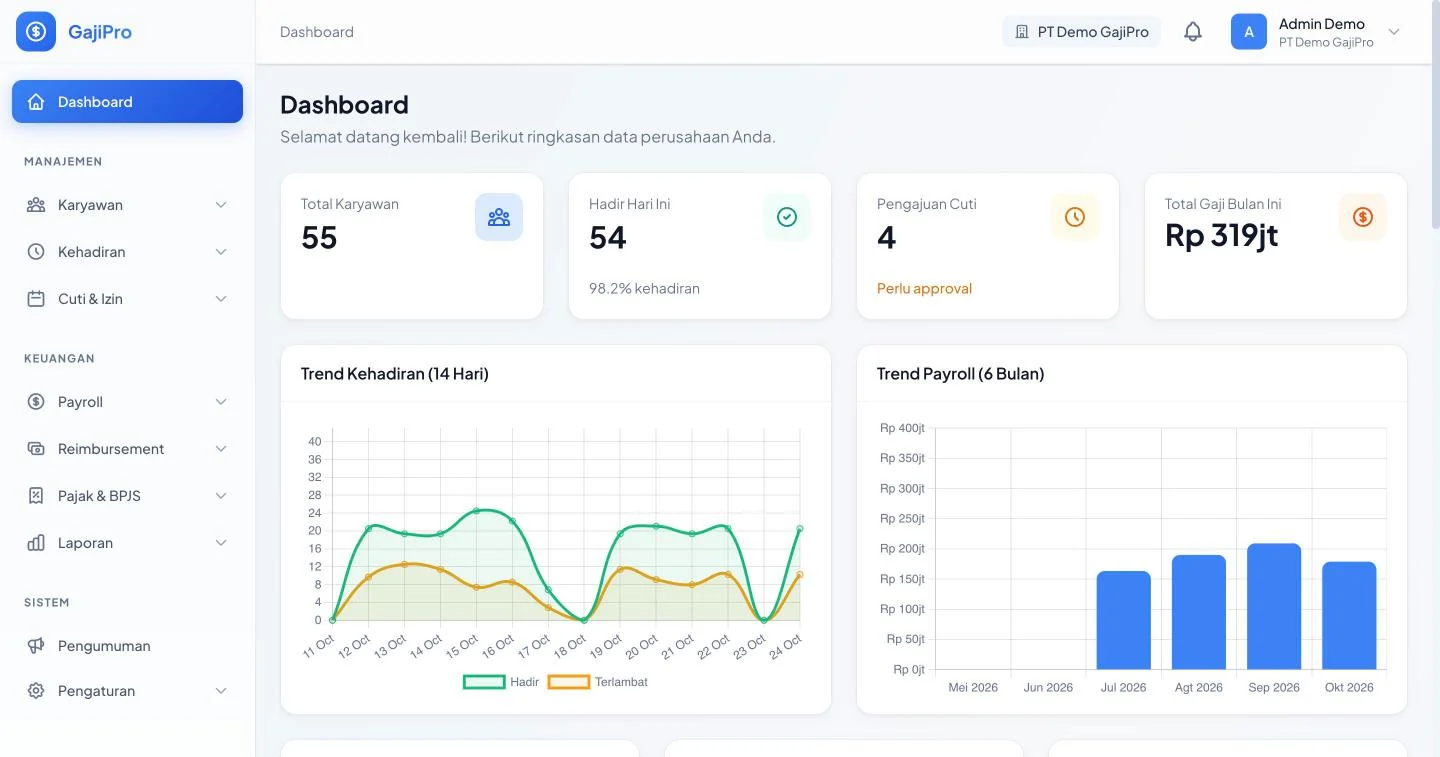Viewport: 1440px width, 757px height.
Task: Click the PT Demo GajiPro company button
Action: (x=1082, y=32)
